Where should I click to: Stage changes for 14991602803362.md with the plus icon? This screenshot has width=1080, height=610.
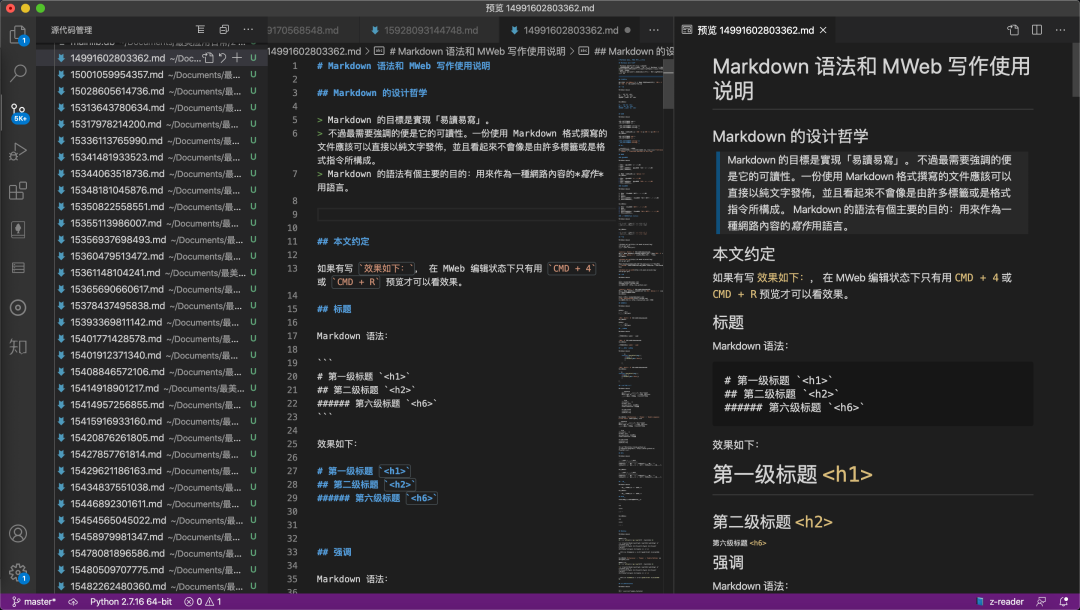237,59
